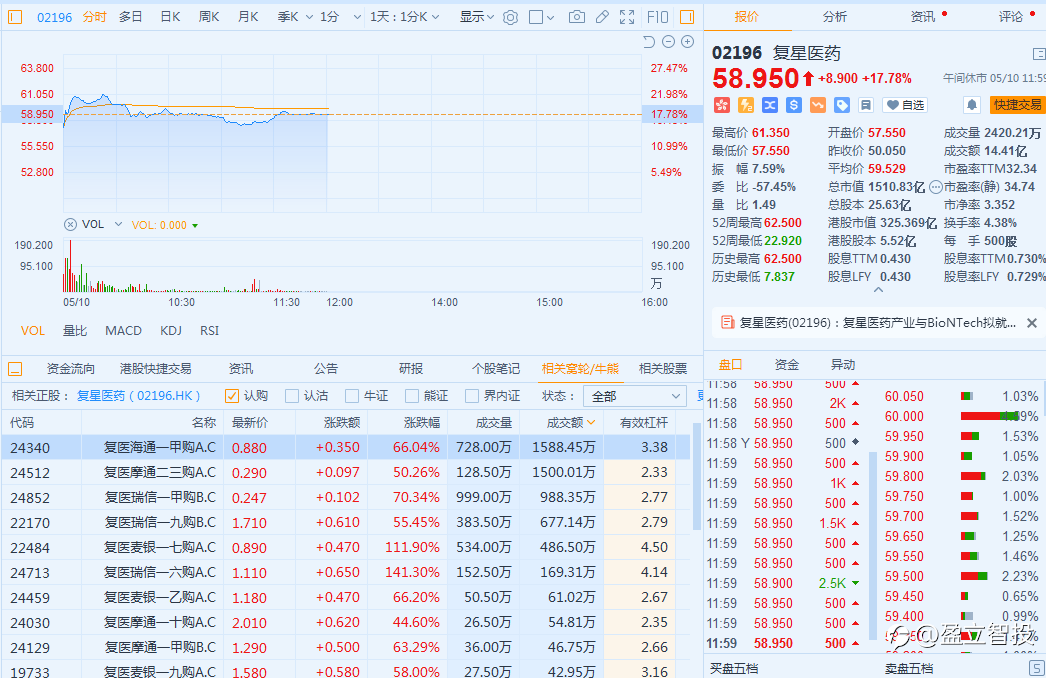Open the VOL indicator dropdown arrow
This screenshot has height=678, width=1046.
[x=118, y=224]
